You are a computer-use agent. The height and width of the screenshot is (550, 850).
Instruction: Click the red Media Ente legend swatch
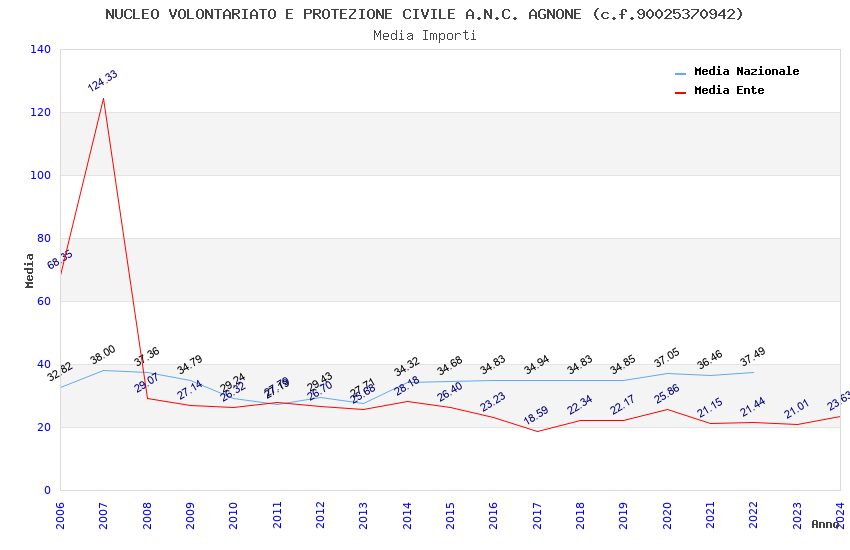pos(680,93)
